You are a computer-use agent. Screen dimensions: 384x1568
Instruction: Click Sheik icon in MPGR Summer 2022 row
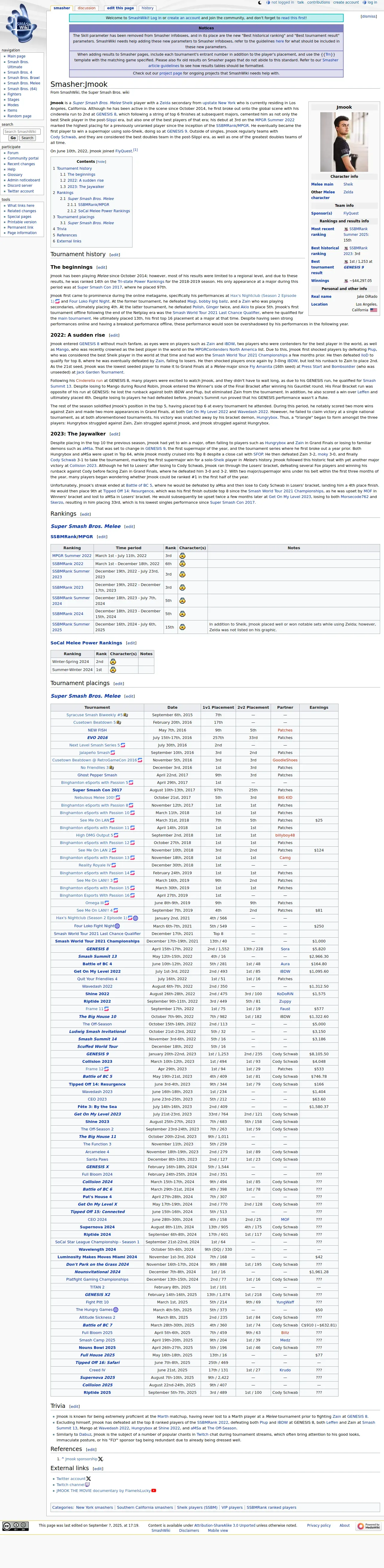[182, 556]
